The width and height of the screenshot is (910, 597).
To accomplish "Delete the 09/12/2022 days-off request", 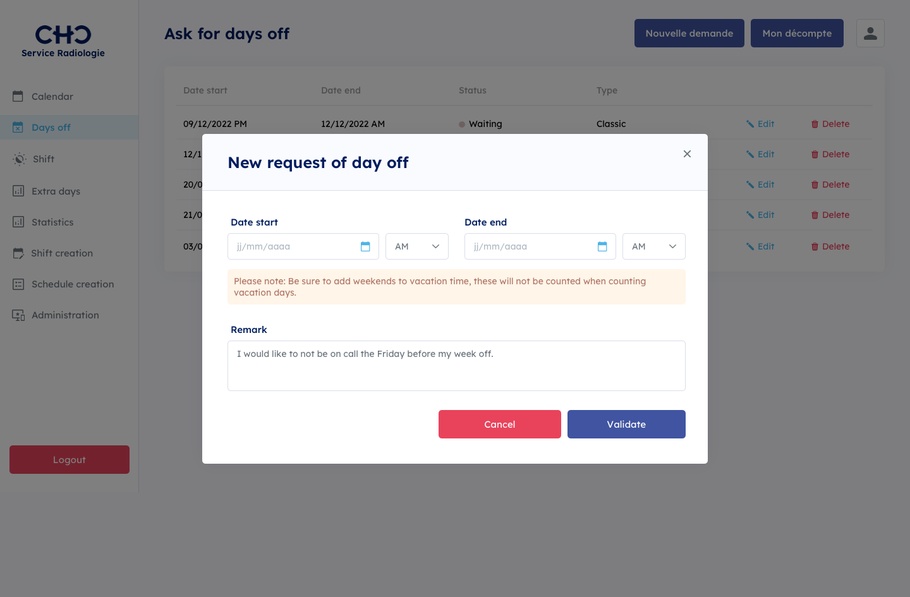I will (x=829, y=124).
